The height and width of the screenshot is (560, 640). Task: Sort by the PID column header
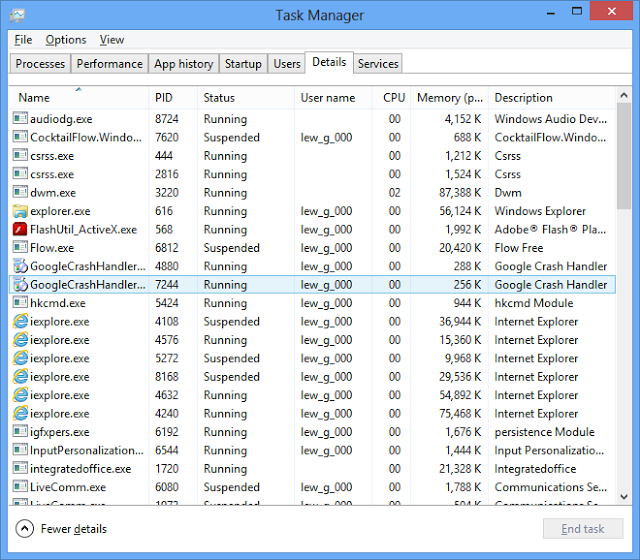pos(173,98)
